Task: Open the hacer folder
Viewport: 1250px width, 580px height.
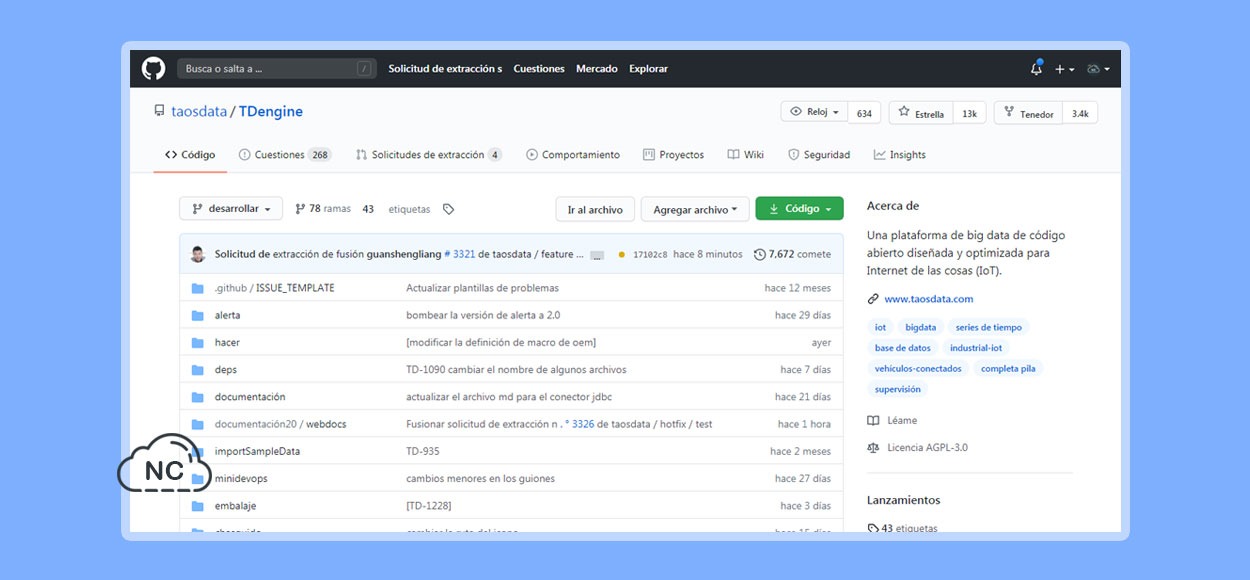Action: (x=227, y=342)
